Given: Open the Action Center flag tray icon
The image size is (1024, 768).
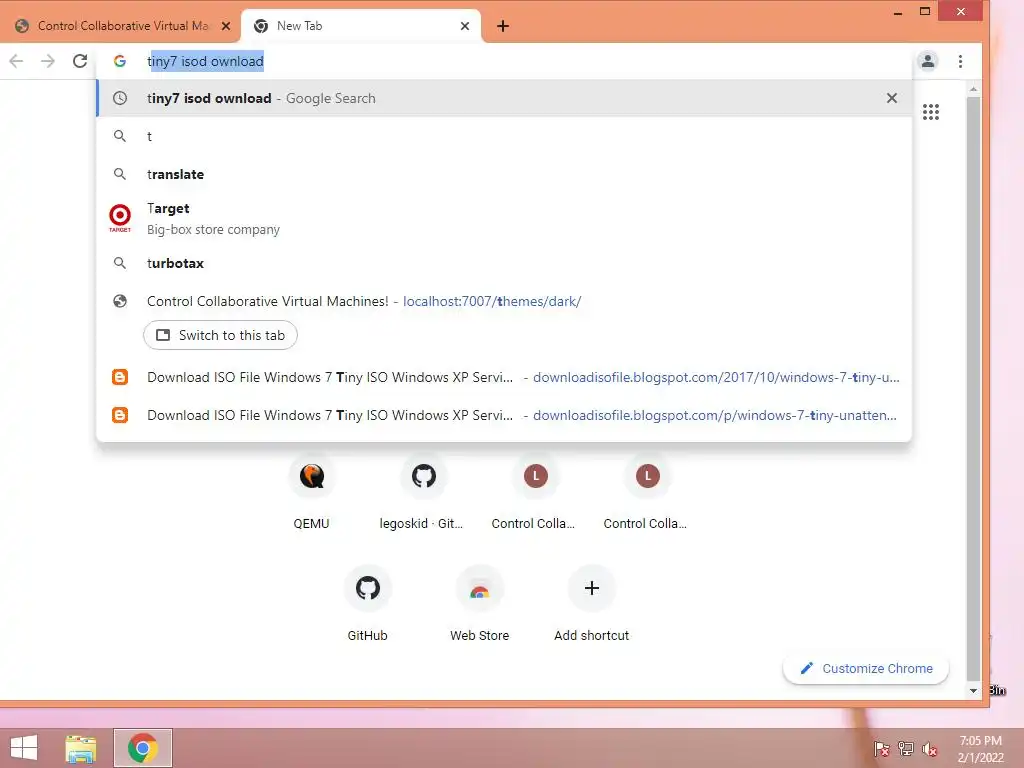Looking at the screenshot, I should pyautogui.click(x=881, y=749).
